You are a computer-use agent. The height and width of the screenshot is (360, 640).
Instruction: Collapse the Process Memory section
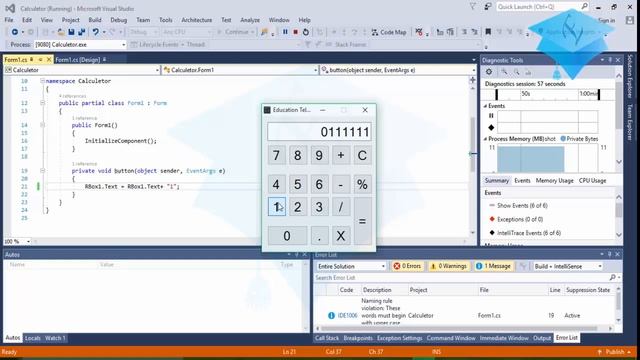[485, 139]
